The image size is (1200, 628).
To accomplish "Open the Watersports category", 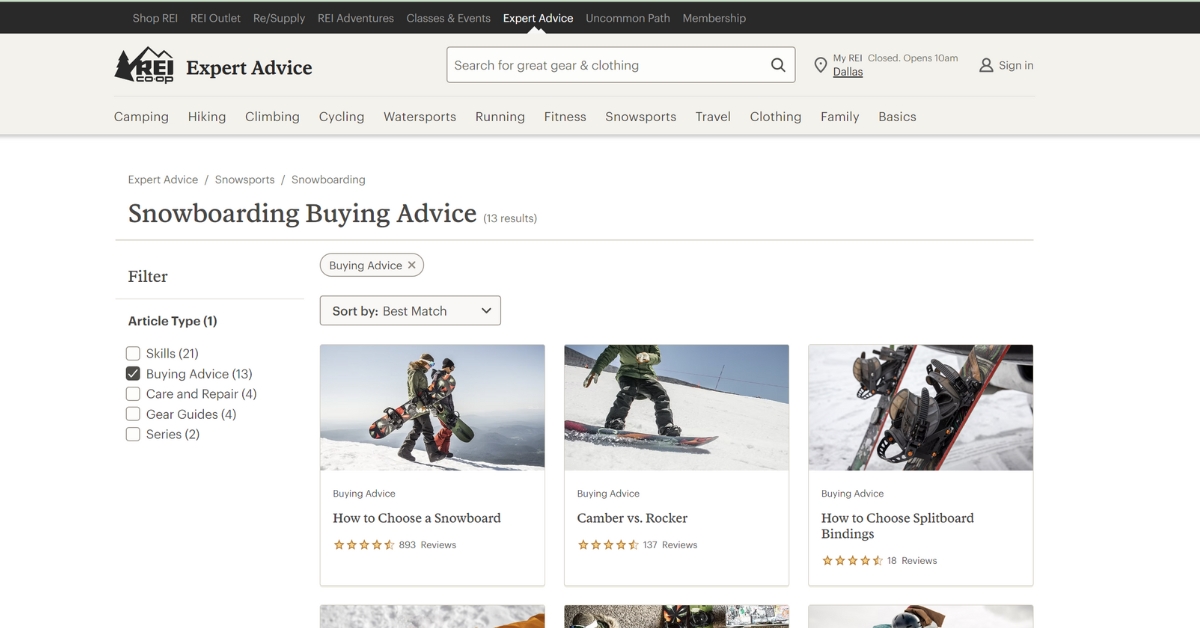I will tap(420, 117).
